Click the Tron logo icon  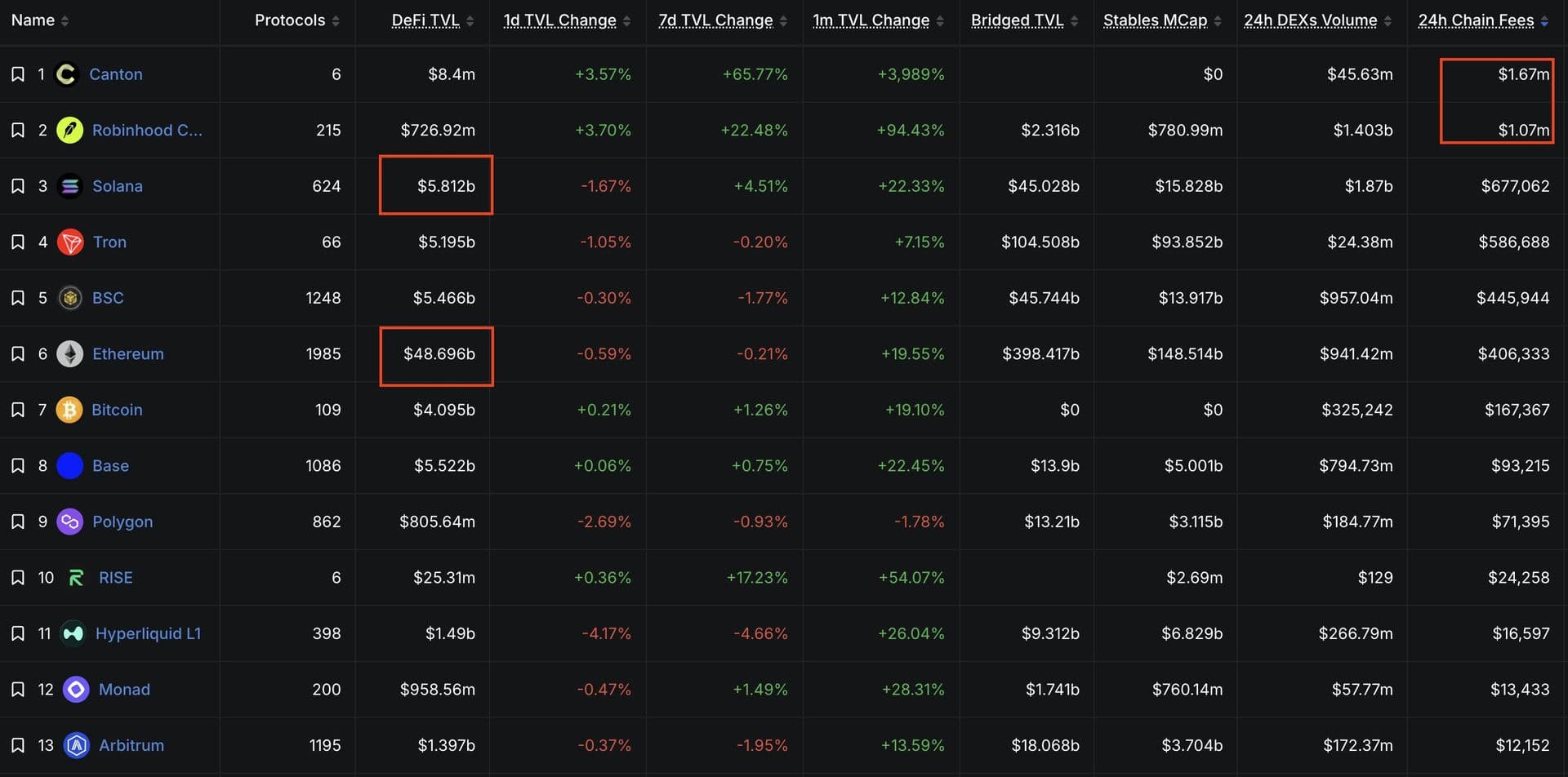click(x=70, y=242)
